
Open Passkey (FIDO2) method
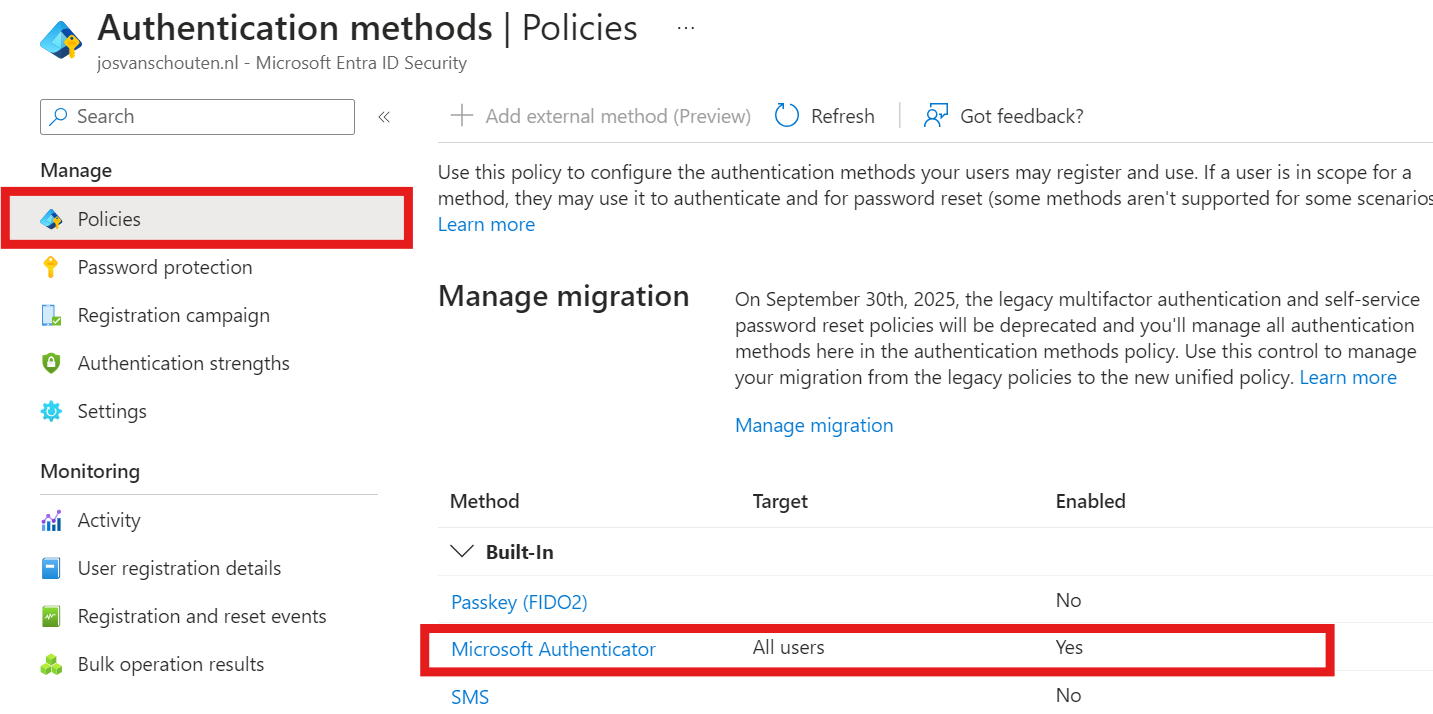coord(519,602)
